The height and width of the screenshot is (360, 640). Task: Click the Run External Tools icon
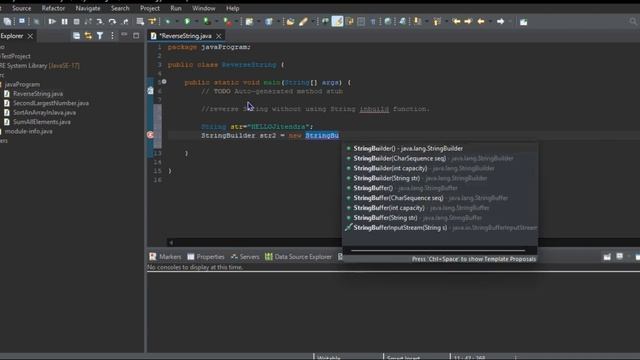[228, 22]
